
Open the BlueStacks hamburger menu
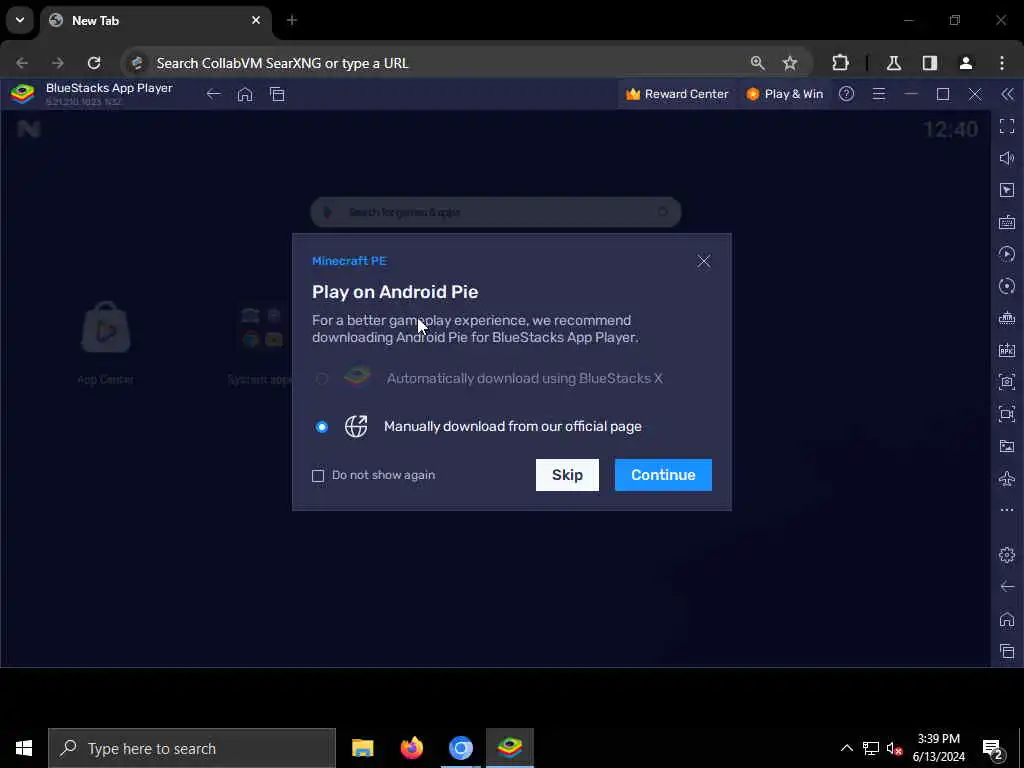tap(879, 94)
